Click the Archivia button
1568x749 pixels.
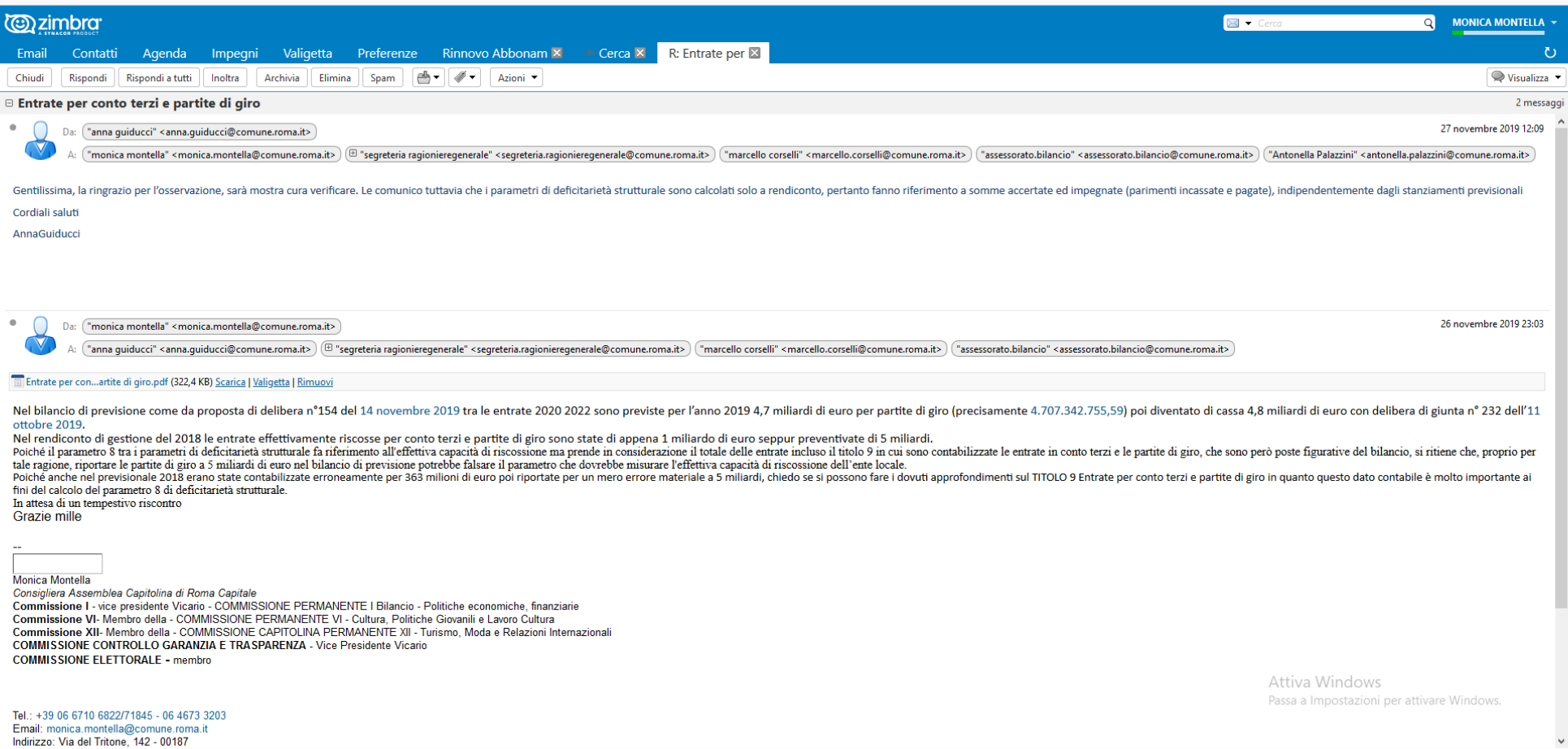[x=282, y=78]
